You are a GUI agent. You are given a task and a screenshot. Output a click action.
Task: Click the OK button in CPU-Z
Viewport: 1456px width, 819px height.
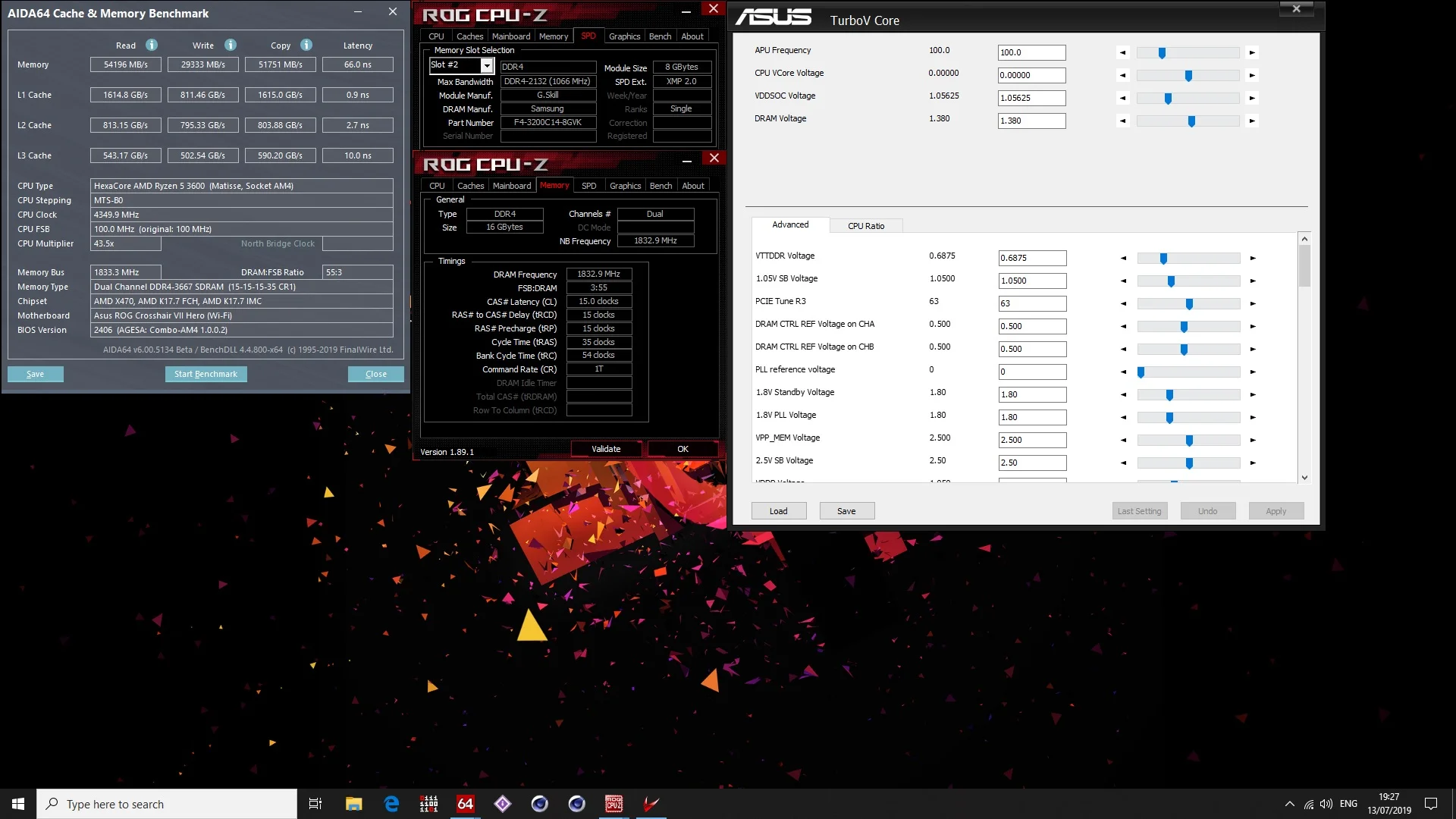(x=682, y=449)
